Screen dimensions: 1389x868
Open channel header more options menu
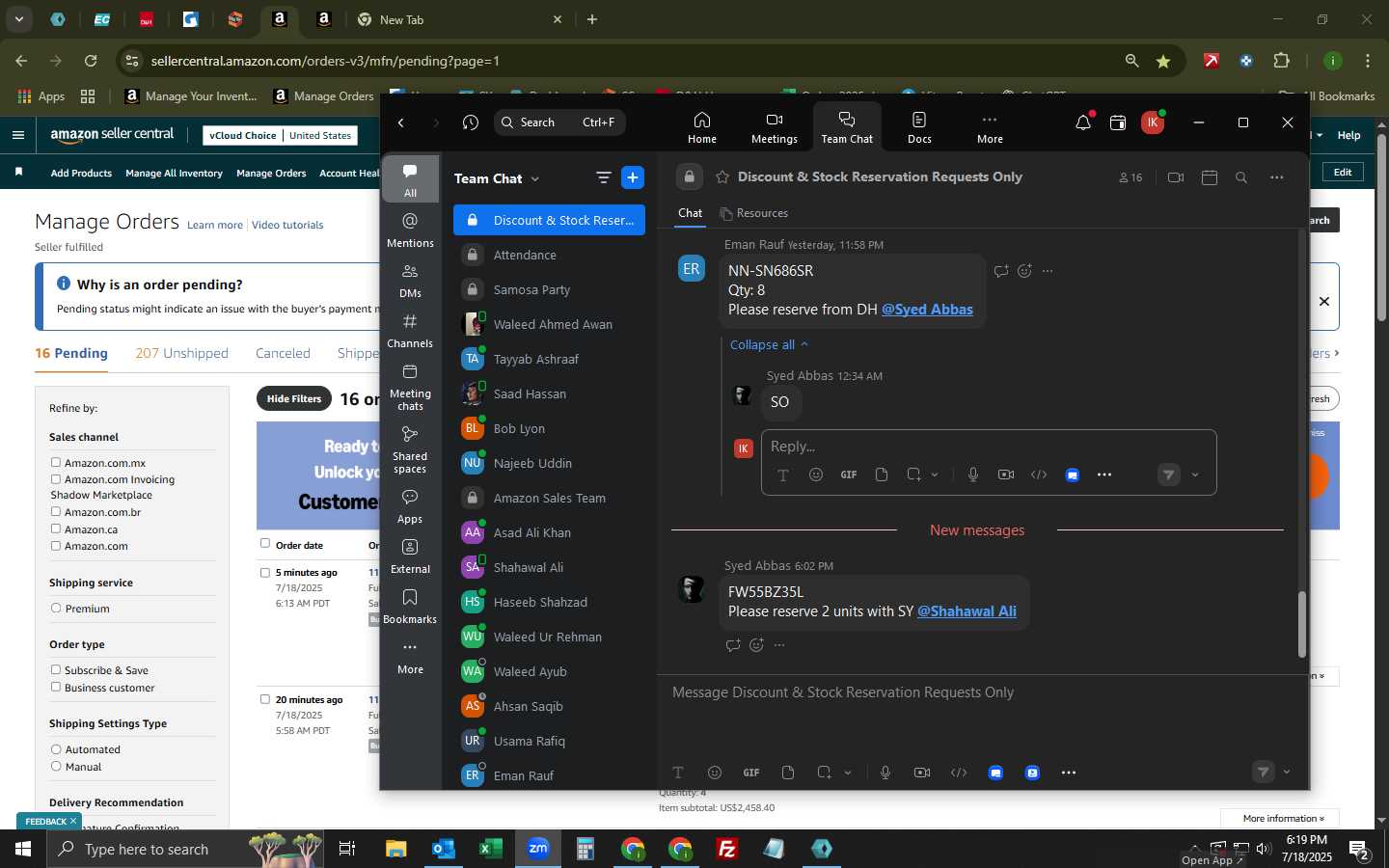(x=1276, y=177)
